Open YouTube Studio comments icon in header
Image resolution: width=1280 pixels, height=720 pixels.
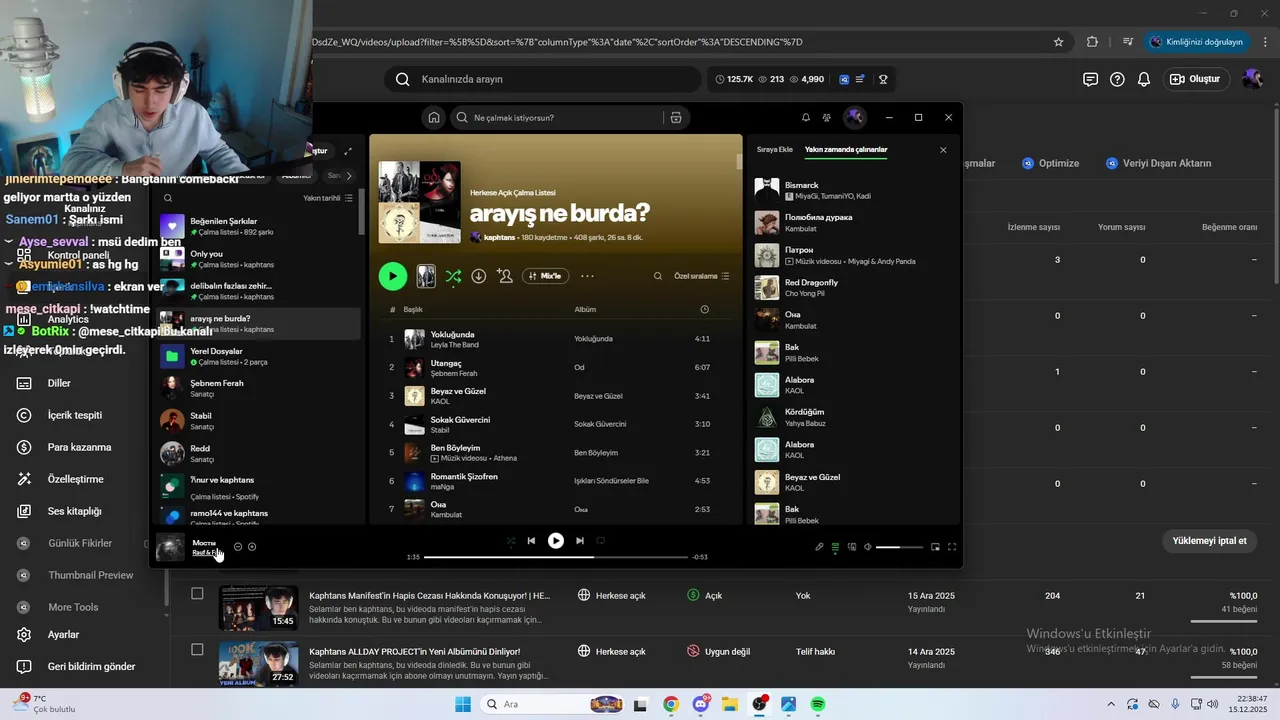[1090, 79]
